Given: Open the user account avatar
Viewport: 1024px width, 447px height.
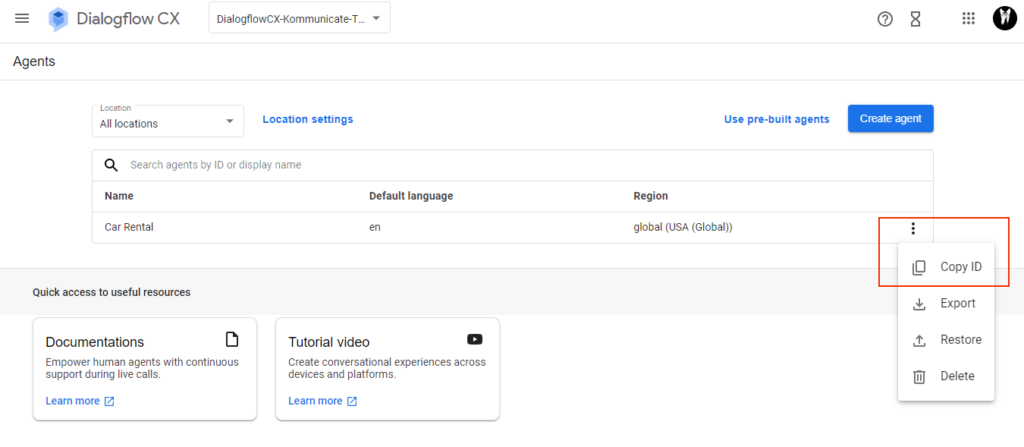Looking at the screenshot, I should pos(1004,18).
